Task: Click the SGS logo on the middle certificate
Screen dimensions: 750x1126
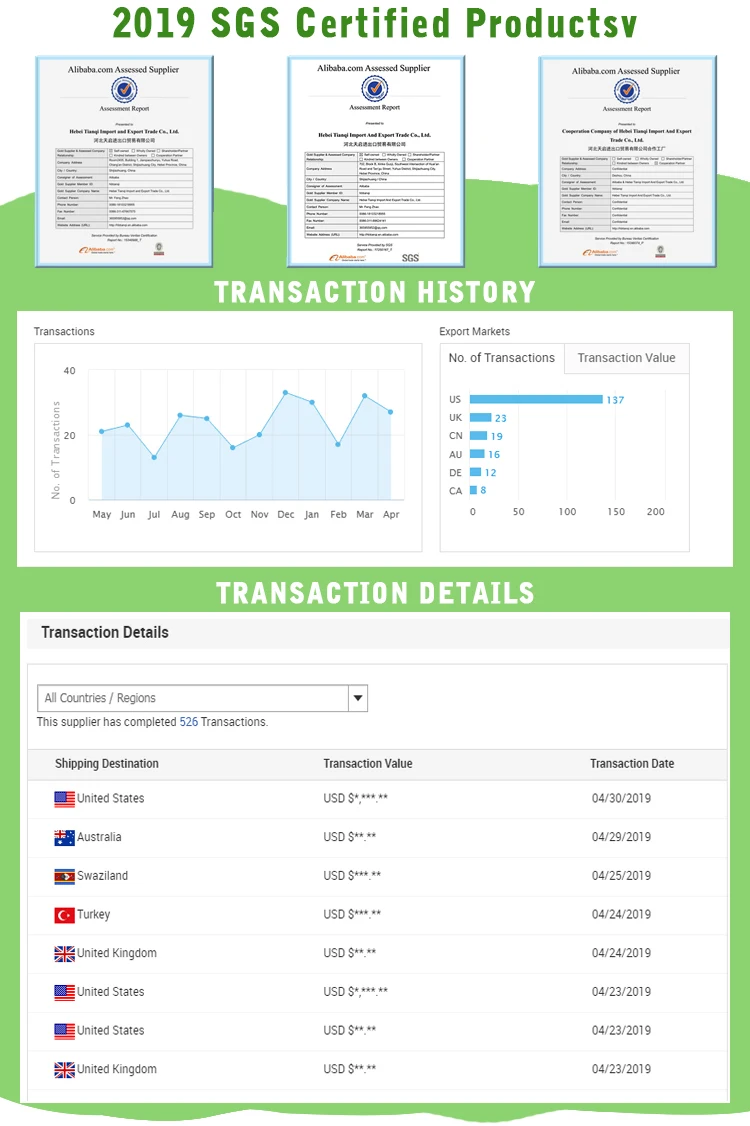Action: click(x=410, y=258)
